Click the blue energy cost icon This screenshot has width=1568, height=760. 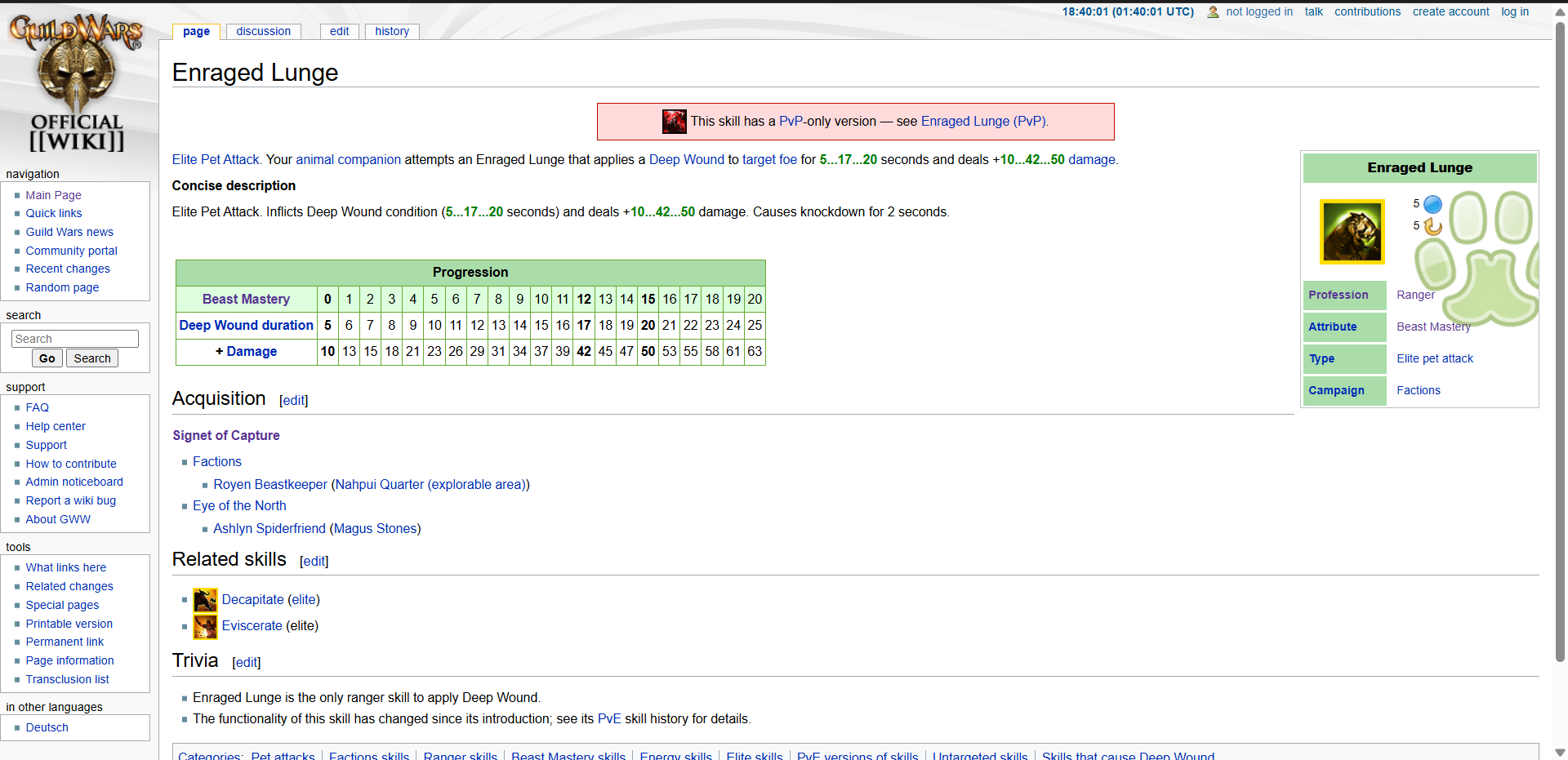(x=1433, y=204)
